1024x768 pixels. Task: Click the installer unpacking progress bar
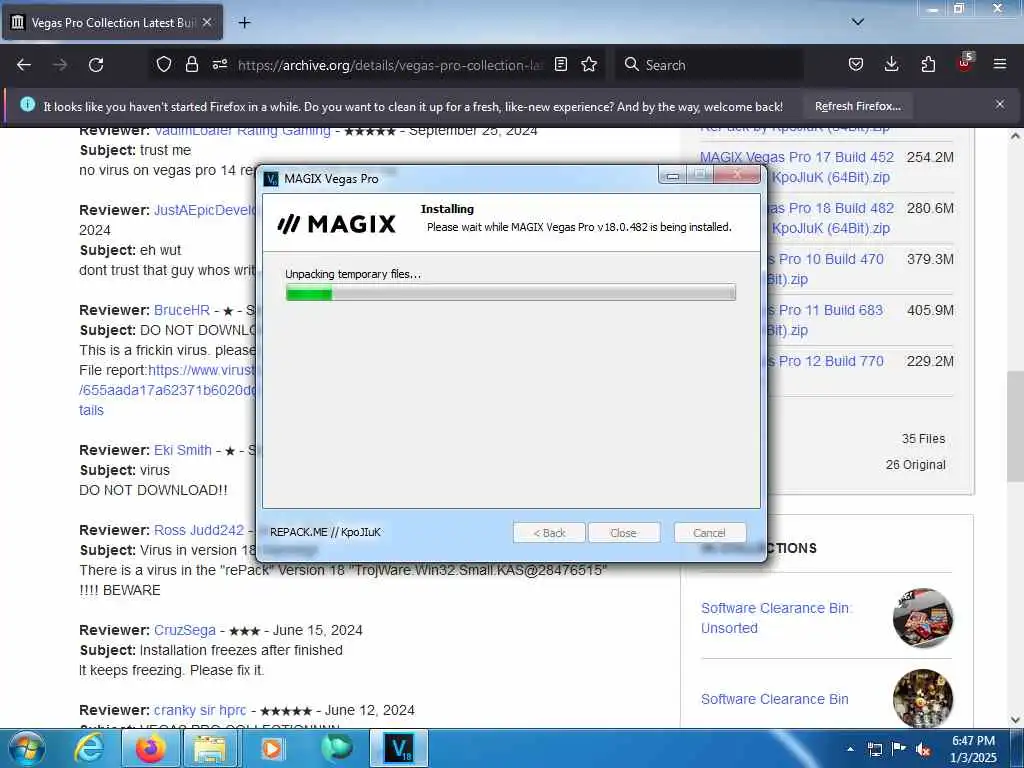click(x=511, y=293)
